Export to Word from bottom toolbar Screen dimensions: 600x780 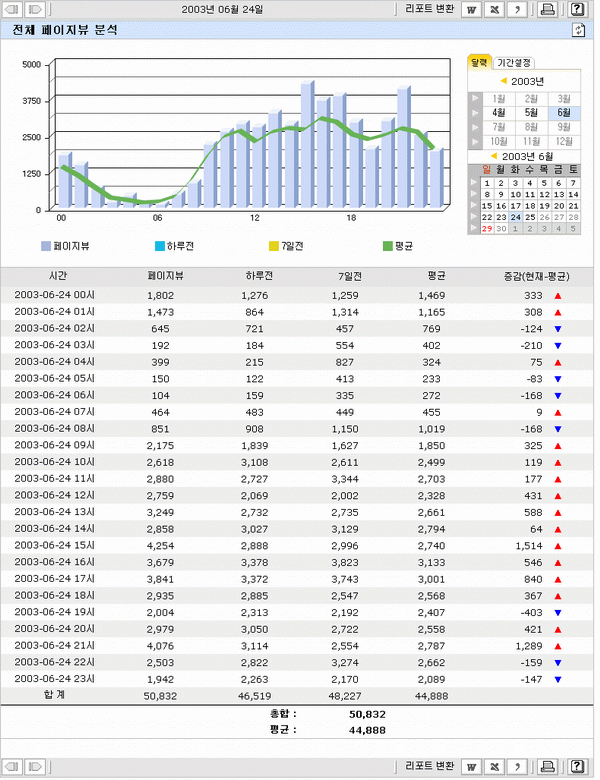471,766
